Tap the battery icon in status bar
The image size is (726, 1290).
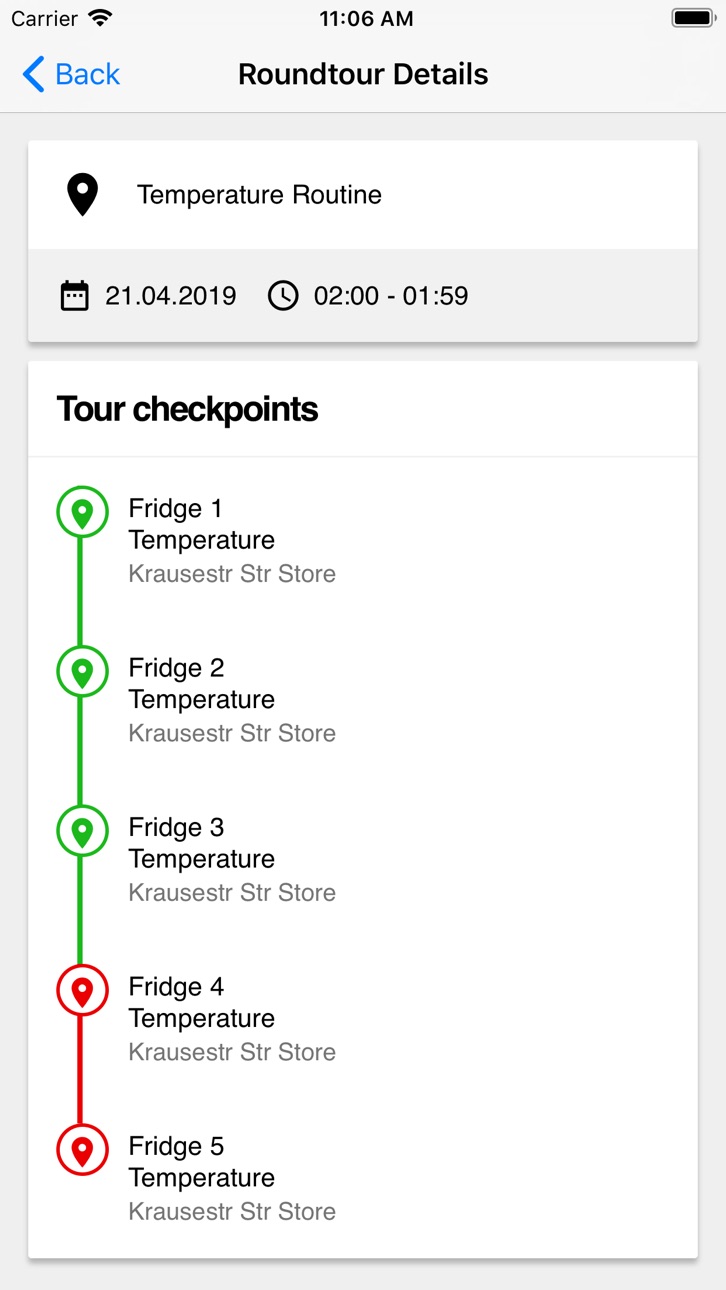coord(692,18)
